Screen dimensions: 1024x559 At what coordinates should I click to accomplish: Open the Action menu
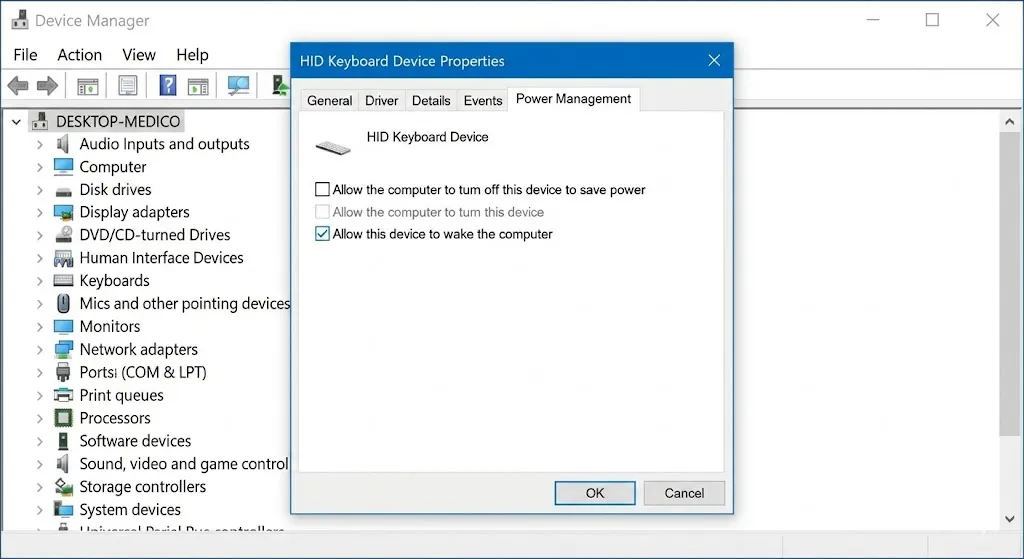point(80,55)
